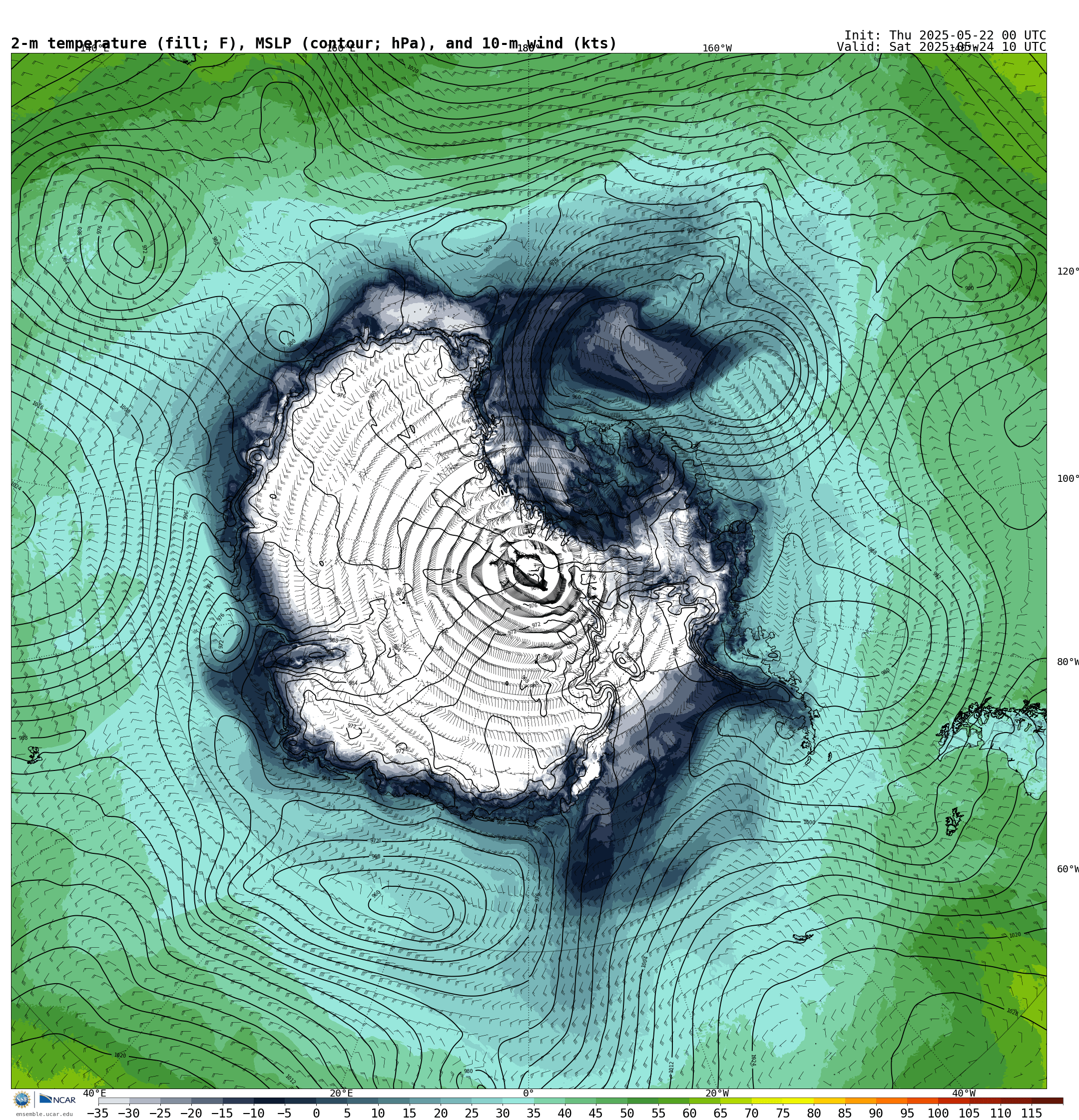Click the colorbar swatch between -35 and -30
1079x1120 pixels.
click(x=114, y=1101)
